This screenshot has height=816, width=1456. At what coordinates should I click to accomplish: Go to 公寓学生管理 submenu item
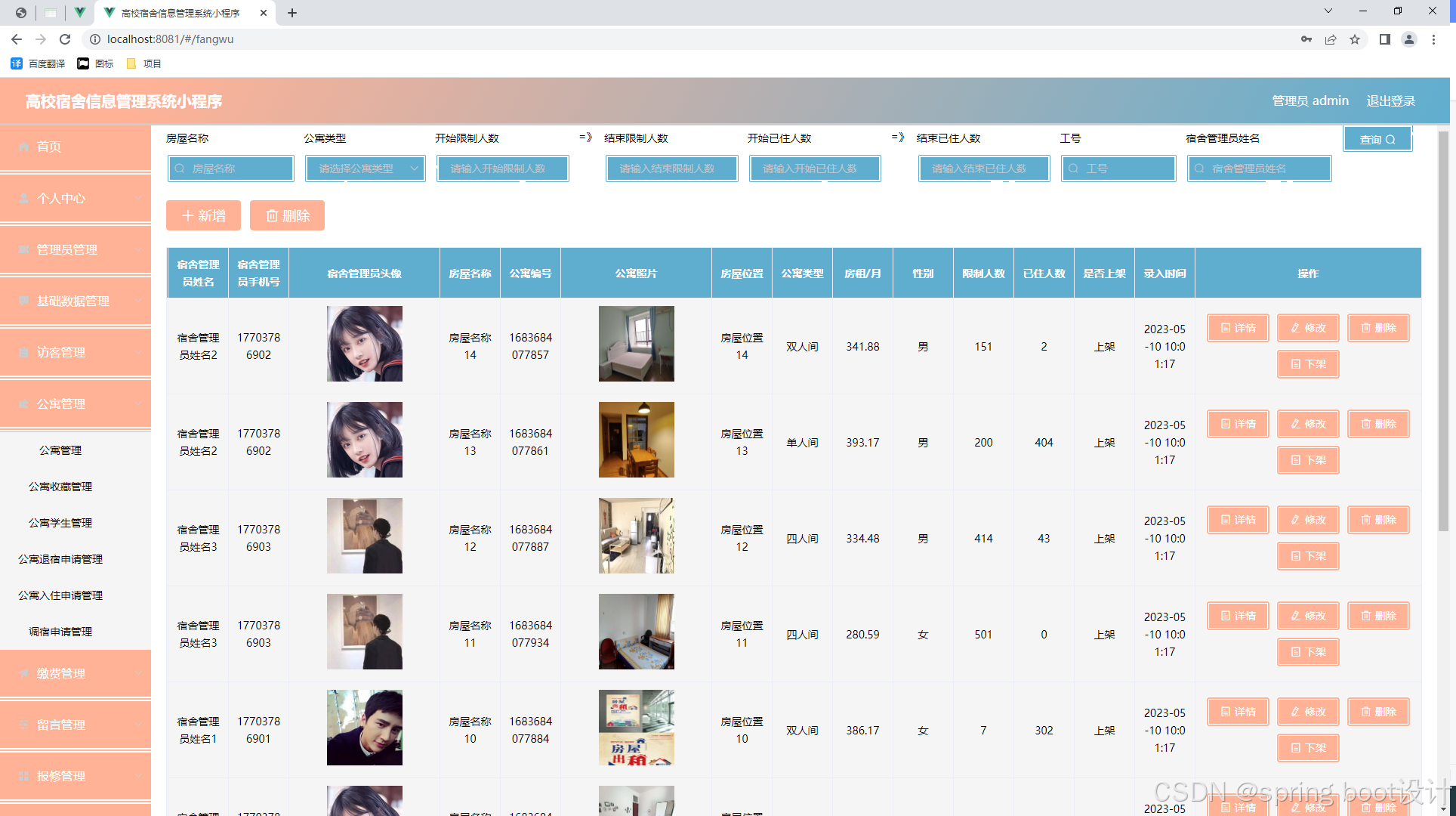pos(60,523)
